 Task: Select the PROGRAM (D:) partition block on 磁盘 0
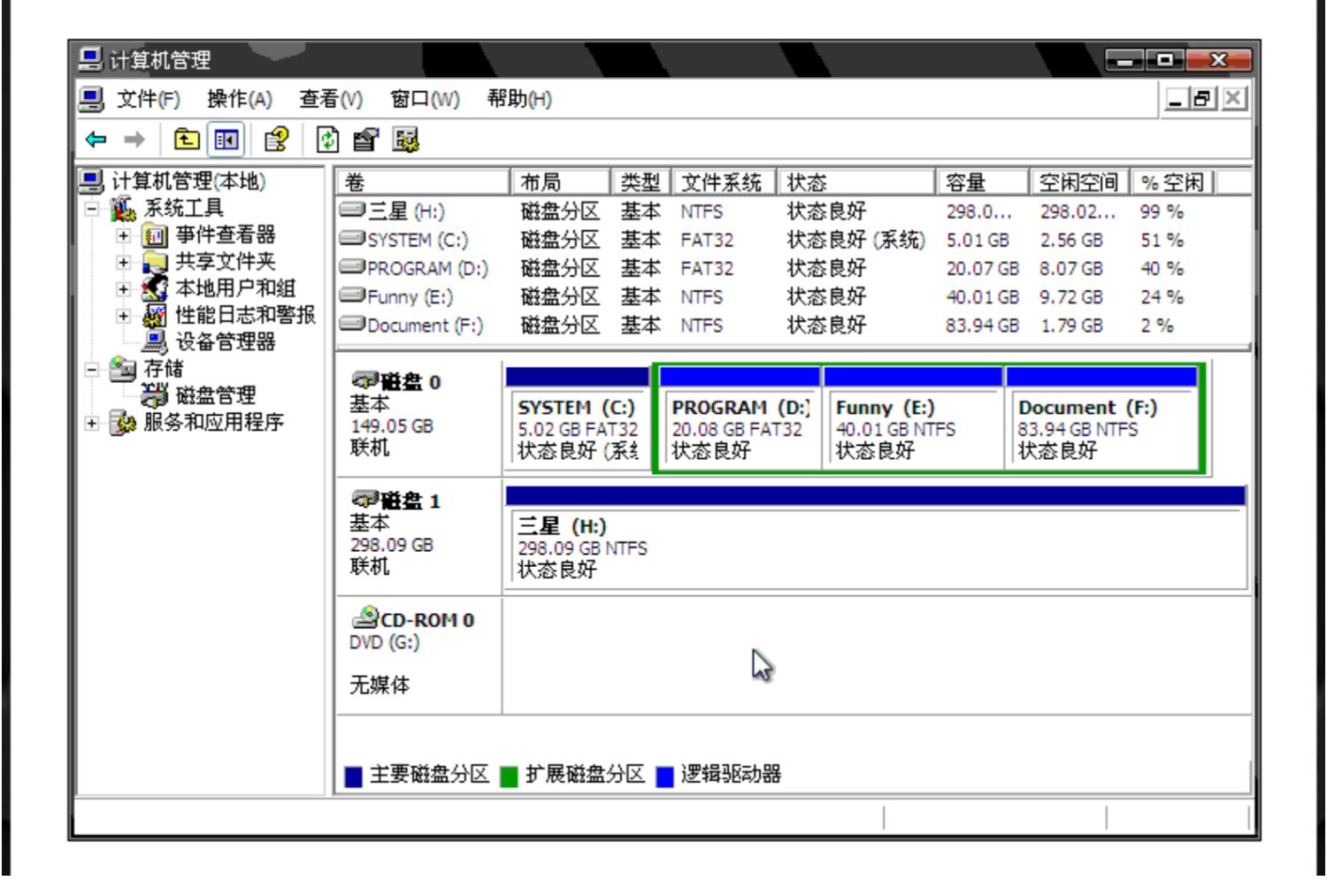(740, 419)
